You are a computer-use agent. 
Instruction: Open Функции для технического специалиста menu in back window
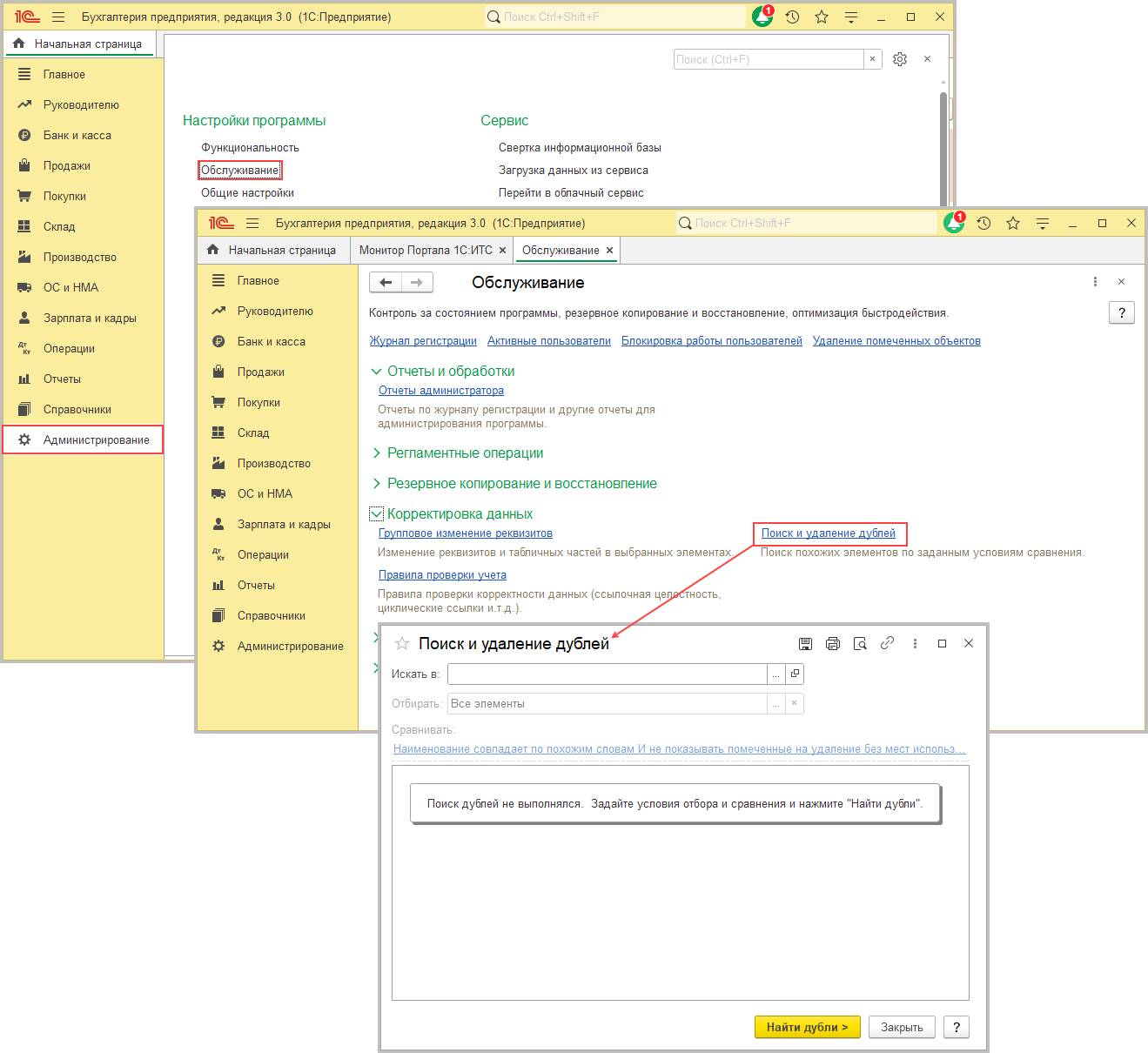[x=851, y=17]
